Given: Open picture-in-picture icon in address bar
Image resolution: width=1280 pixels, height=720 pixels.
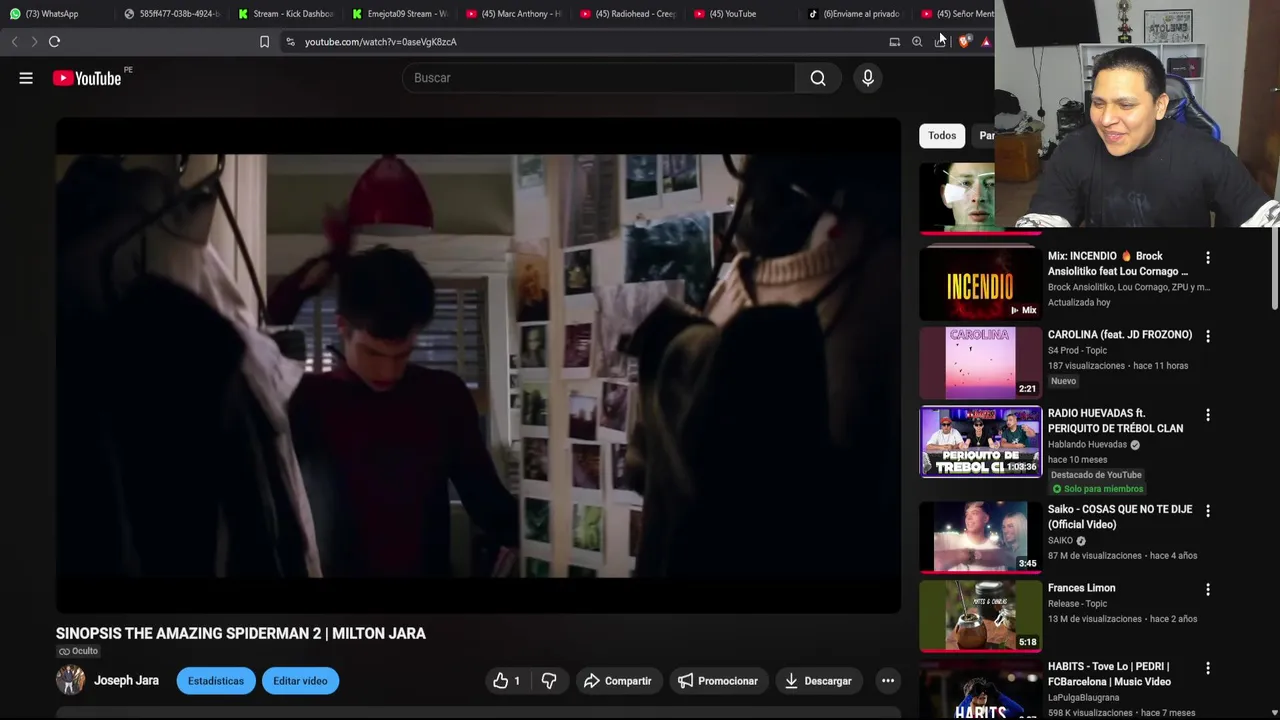Looking at the screenshot, I should pos(894,42).
